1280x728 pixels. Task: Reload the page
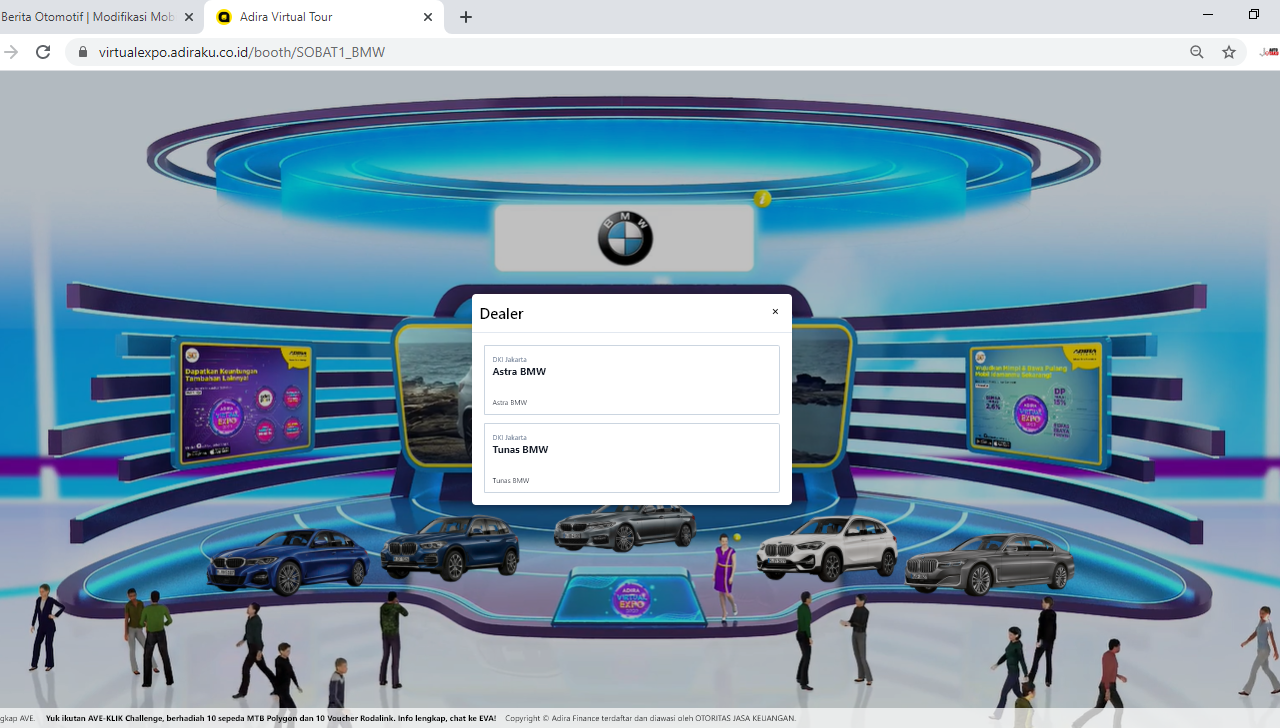point(43,52)
